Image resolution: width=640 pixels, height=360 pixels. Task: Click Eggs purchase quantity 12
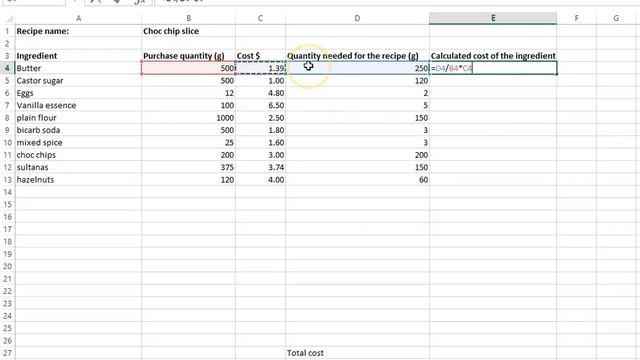pyautogui.click(x=188, y=93)
